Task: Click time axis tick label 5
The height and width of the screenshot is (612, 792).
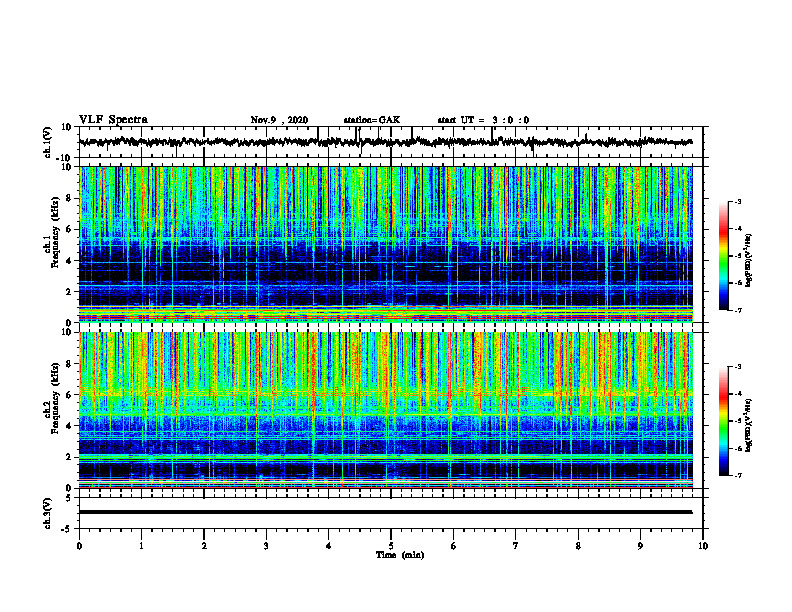Action: (x=391, y=546)
